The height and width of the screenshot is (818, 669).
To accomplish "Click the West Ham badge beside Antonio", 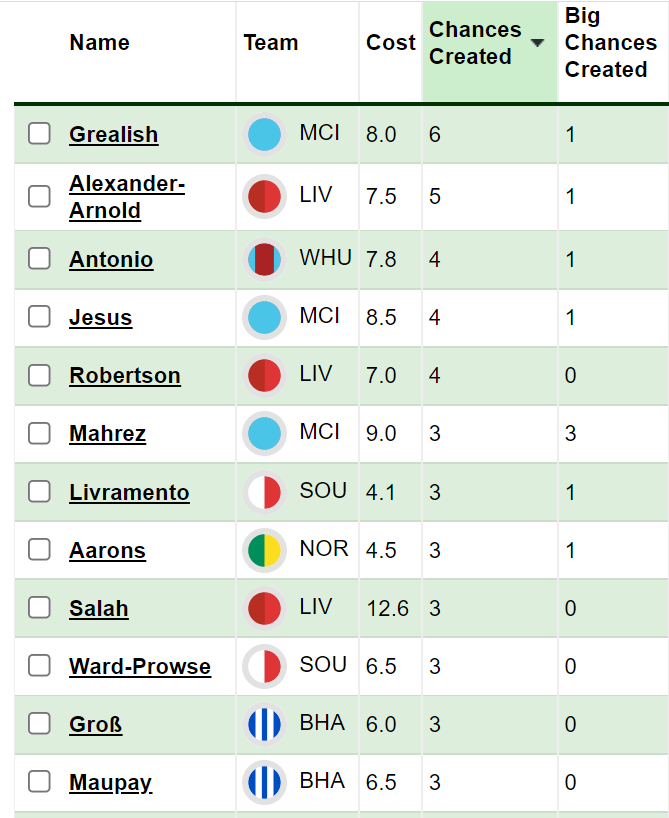I will tap(265, 259).
